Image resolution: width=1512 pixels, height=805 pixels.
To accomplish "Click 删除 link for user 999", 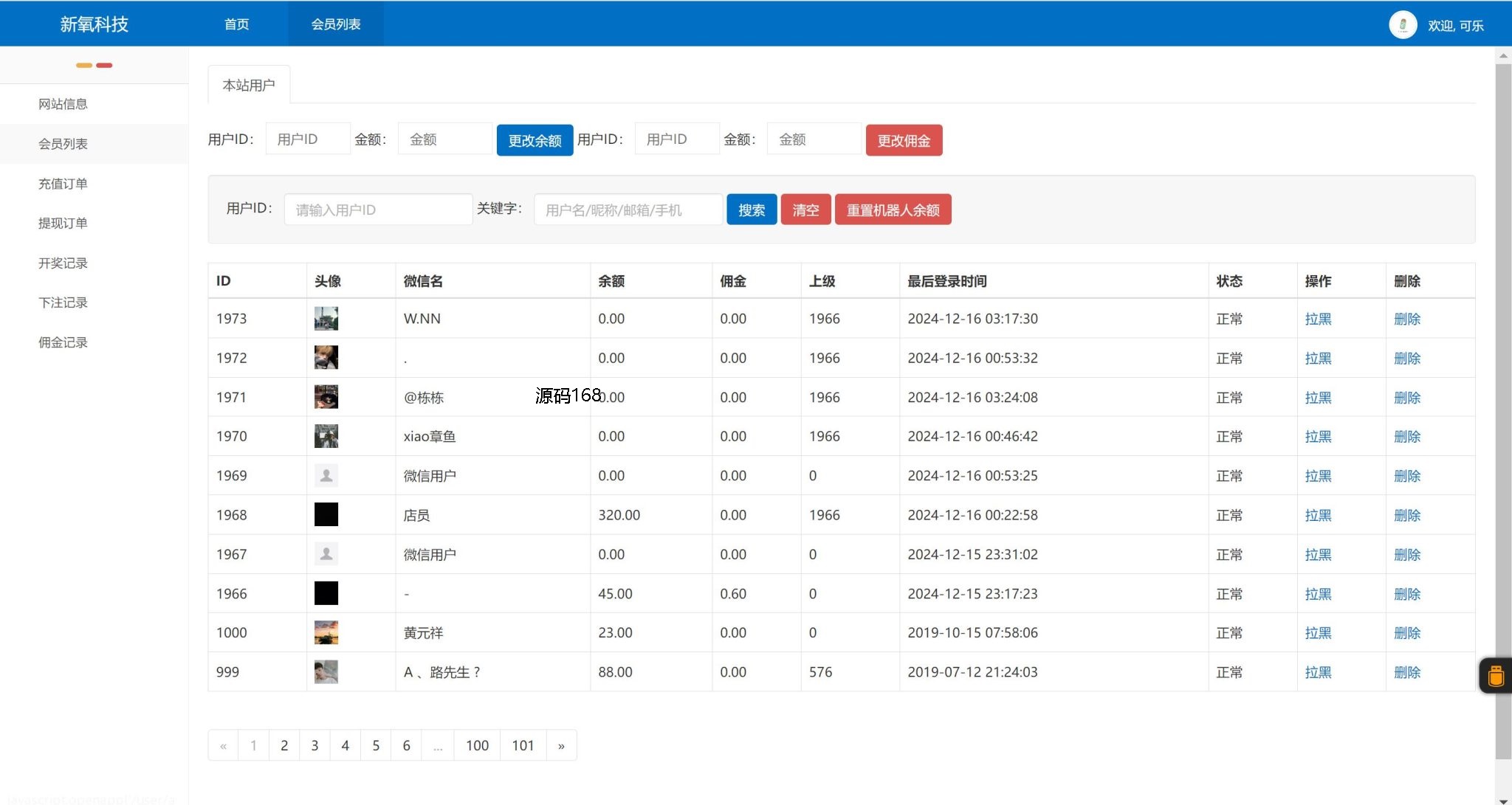I will (1406, 672).
